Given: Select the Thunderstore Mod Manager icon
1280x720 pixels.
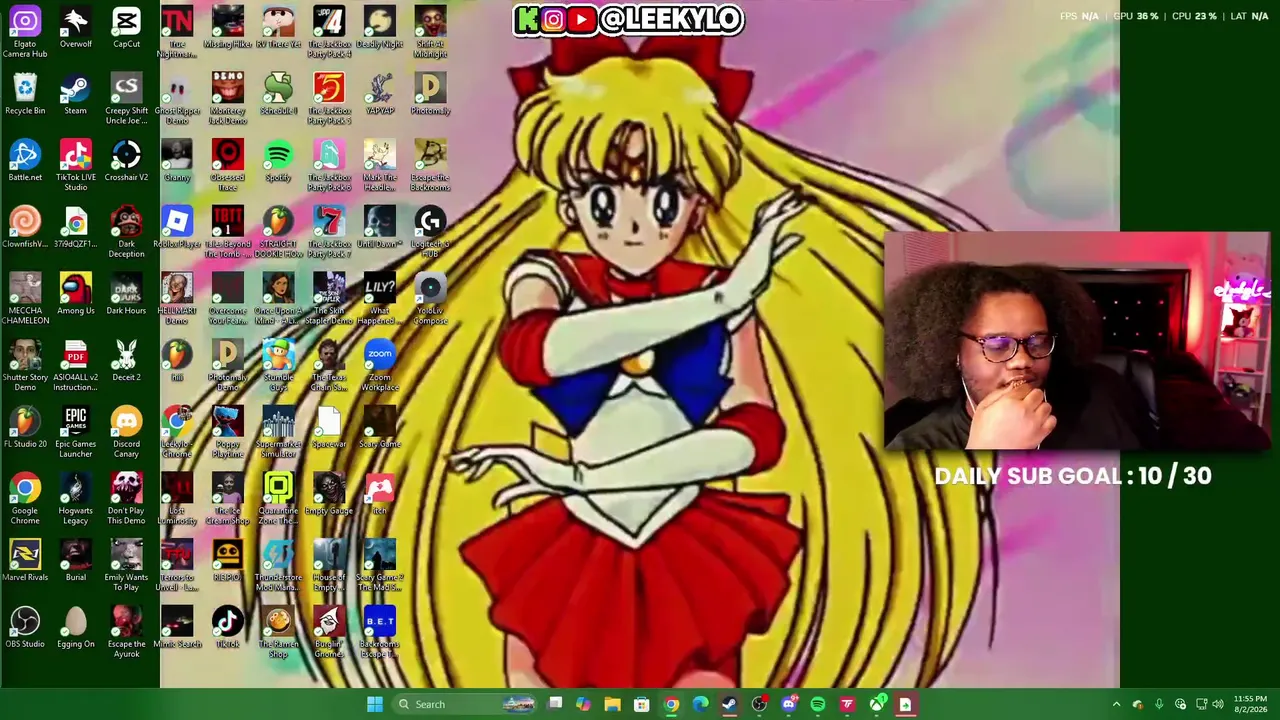Looking at the screenshot, I should point(278,566).
